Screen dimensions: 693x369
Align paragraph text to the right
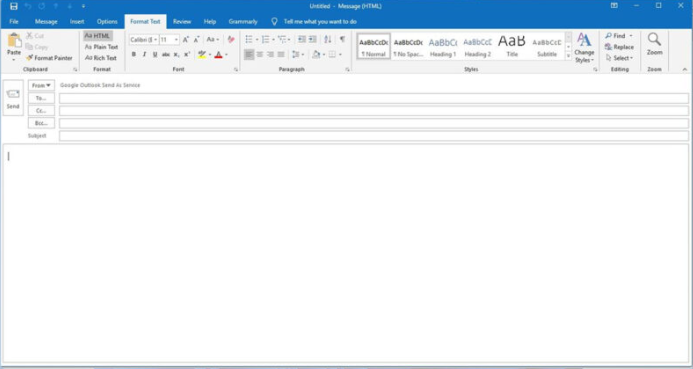270,54
